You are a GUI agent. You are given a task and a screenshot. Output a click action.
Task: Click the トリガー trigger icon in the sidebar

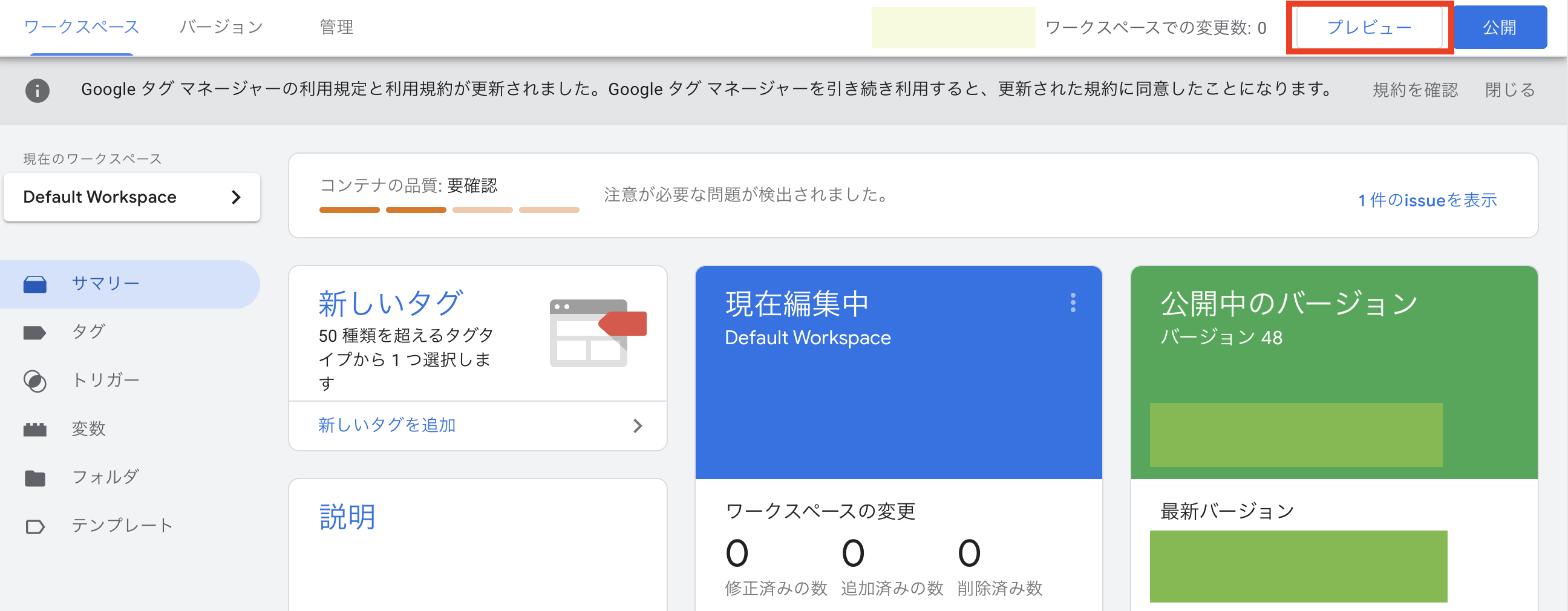pos(34,381)
